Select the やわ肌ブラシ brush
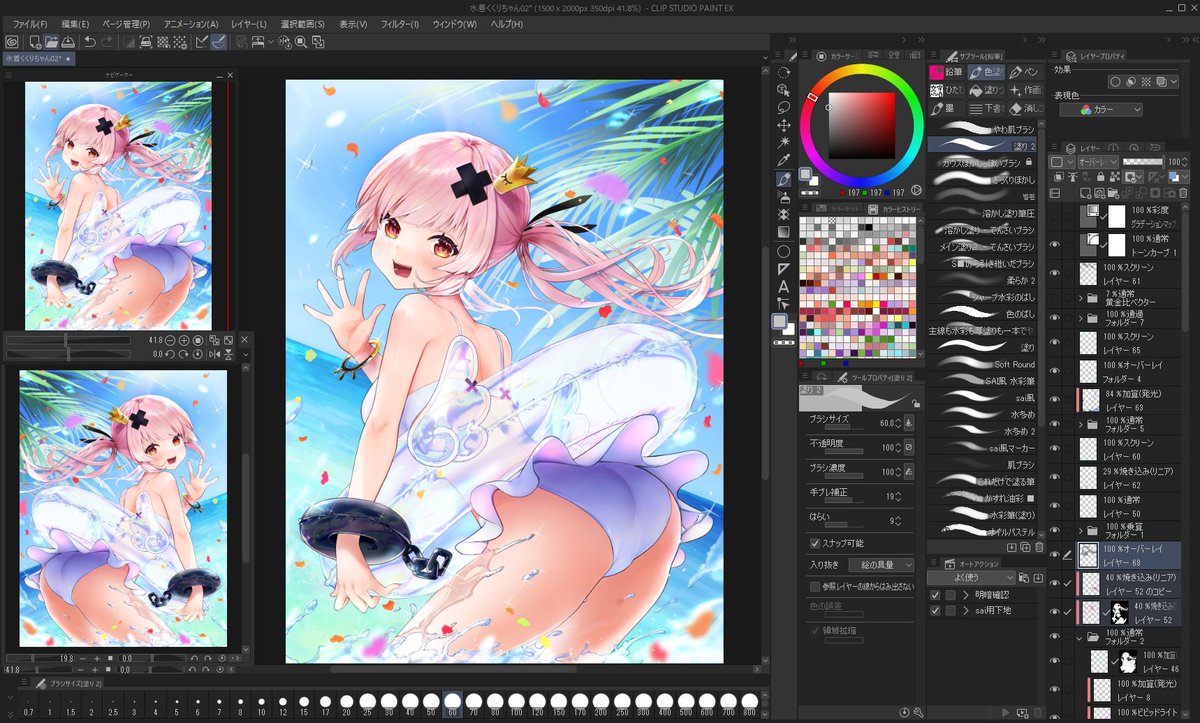This screenshot has width=1200, height=723. coord(982,128)
